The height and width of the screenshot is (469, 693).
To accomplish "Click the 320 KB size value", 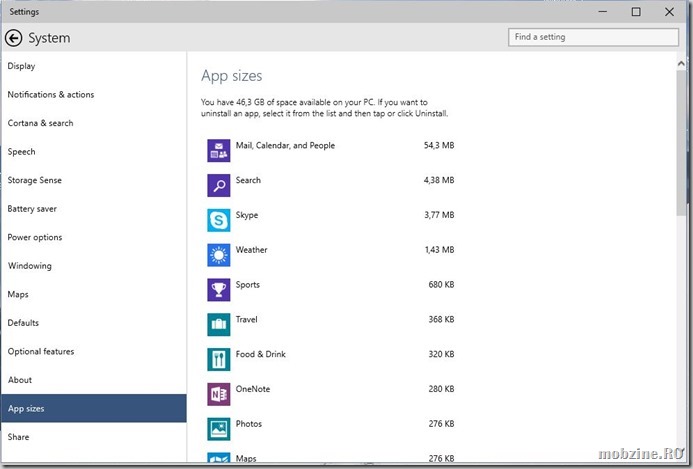I will coord(441,354).
